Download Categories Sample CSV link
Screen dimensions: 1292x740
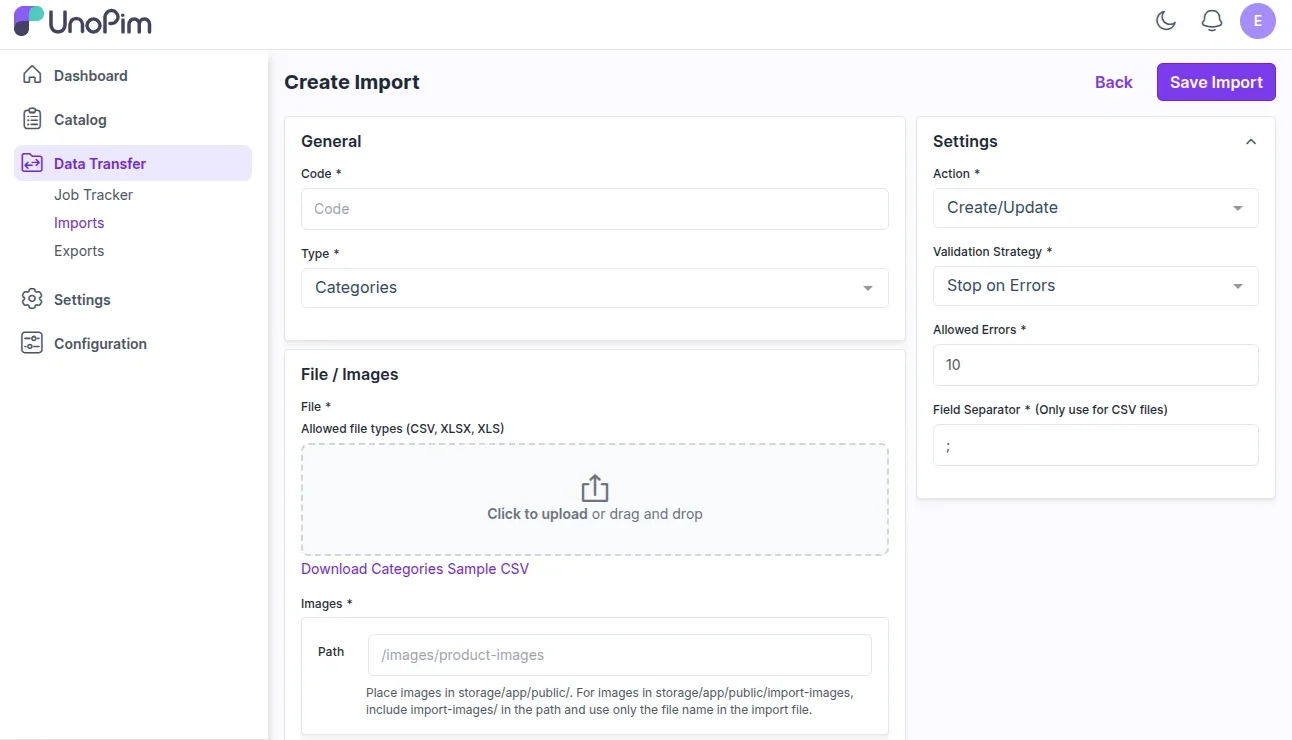coord(415,569)
